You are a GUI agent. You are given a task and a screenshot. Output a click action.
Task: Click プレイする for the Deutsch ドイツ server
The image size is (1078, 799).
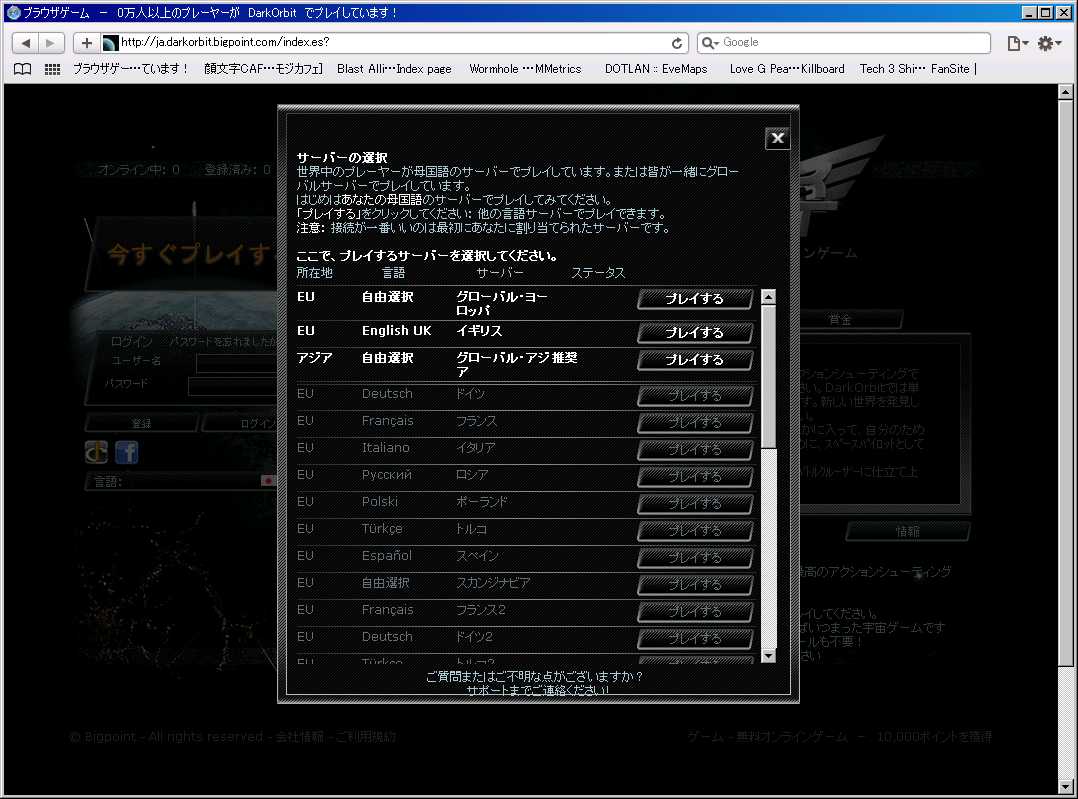[694, 395]
